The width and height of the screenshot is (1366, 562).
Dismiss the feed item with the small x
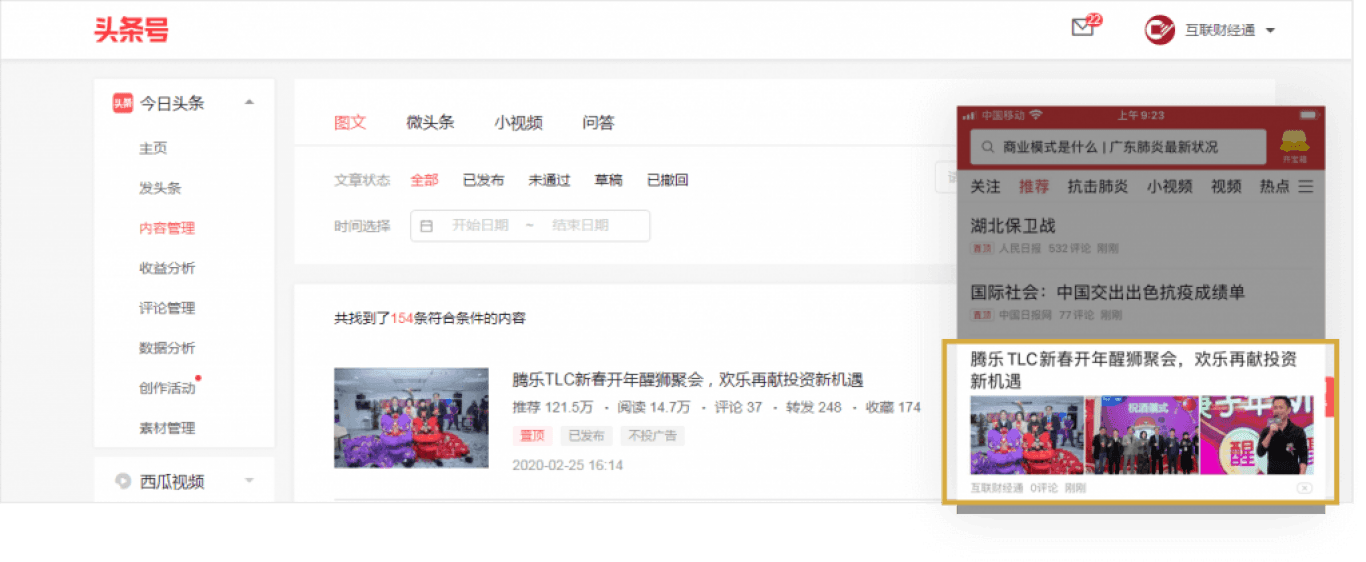(x=1304, y=488)
